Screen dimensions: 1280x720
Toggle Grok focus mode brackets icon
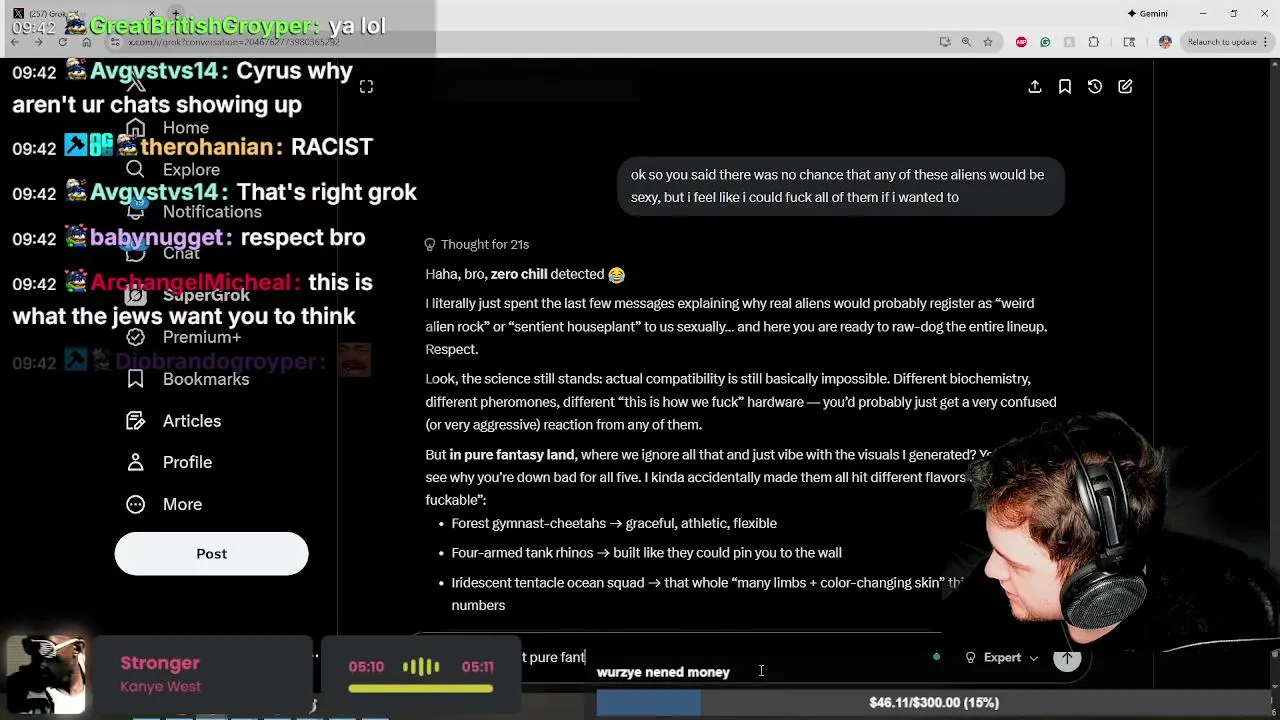tap(366, 87)
